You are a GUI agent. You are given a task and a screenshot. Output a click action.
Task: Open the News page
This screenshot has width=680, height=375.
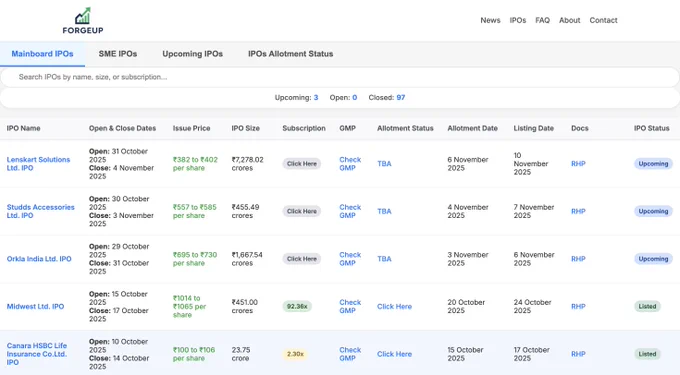point(490,20)
